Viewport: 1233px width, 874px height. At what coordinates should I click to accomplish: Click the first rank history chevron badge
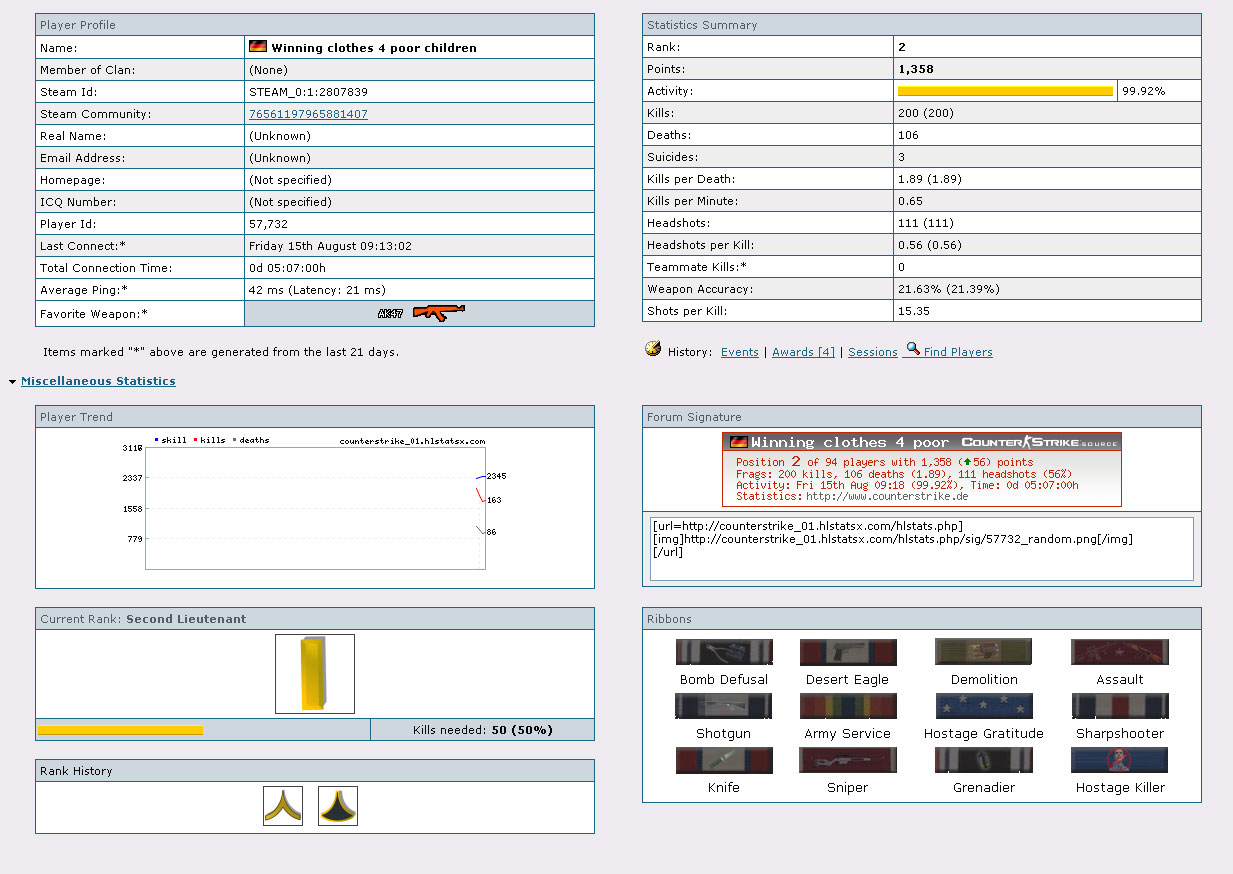pyautogui.click(x=283, y=806)
